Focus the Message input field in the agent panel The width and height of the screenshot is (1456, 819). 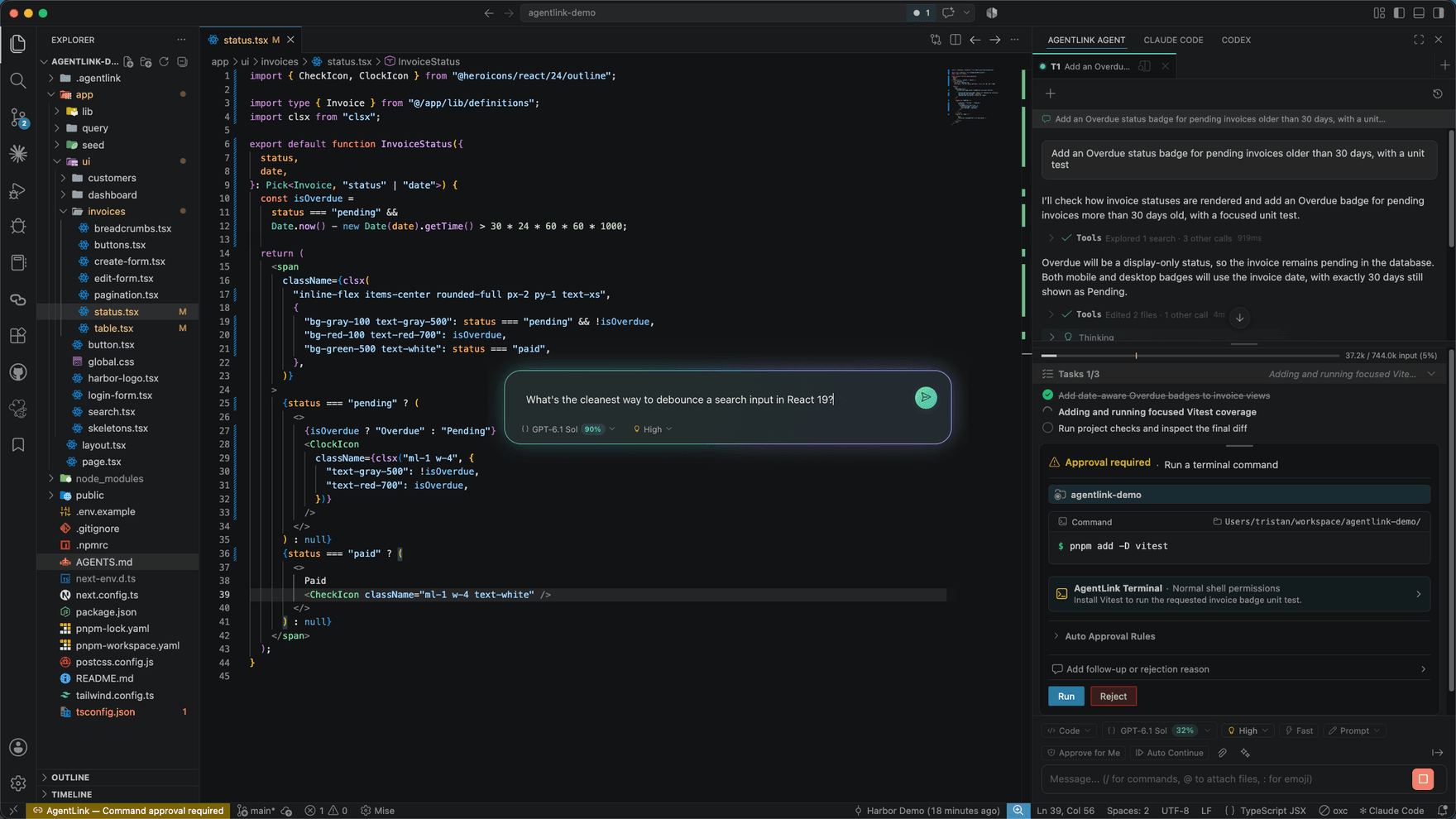[x=1227, y=779]
